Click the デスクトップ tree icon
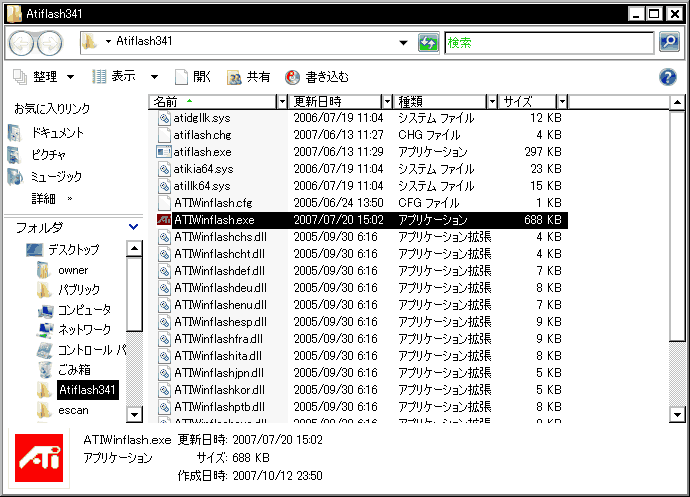 (x=34, y=250)
